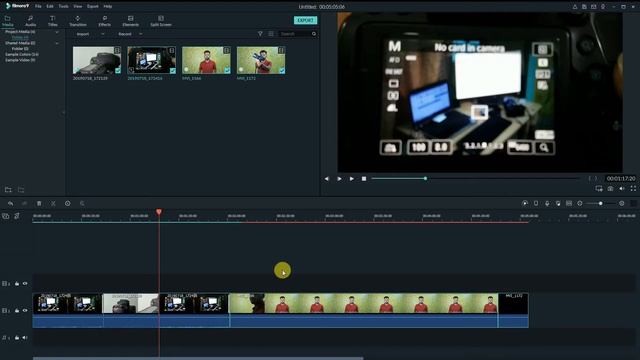Click the preview playback progress slider
640x360 pixels.
[x=476, y=178]
